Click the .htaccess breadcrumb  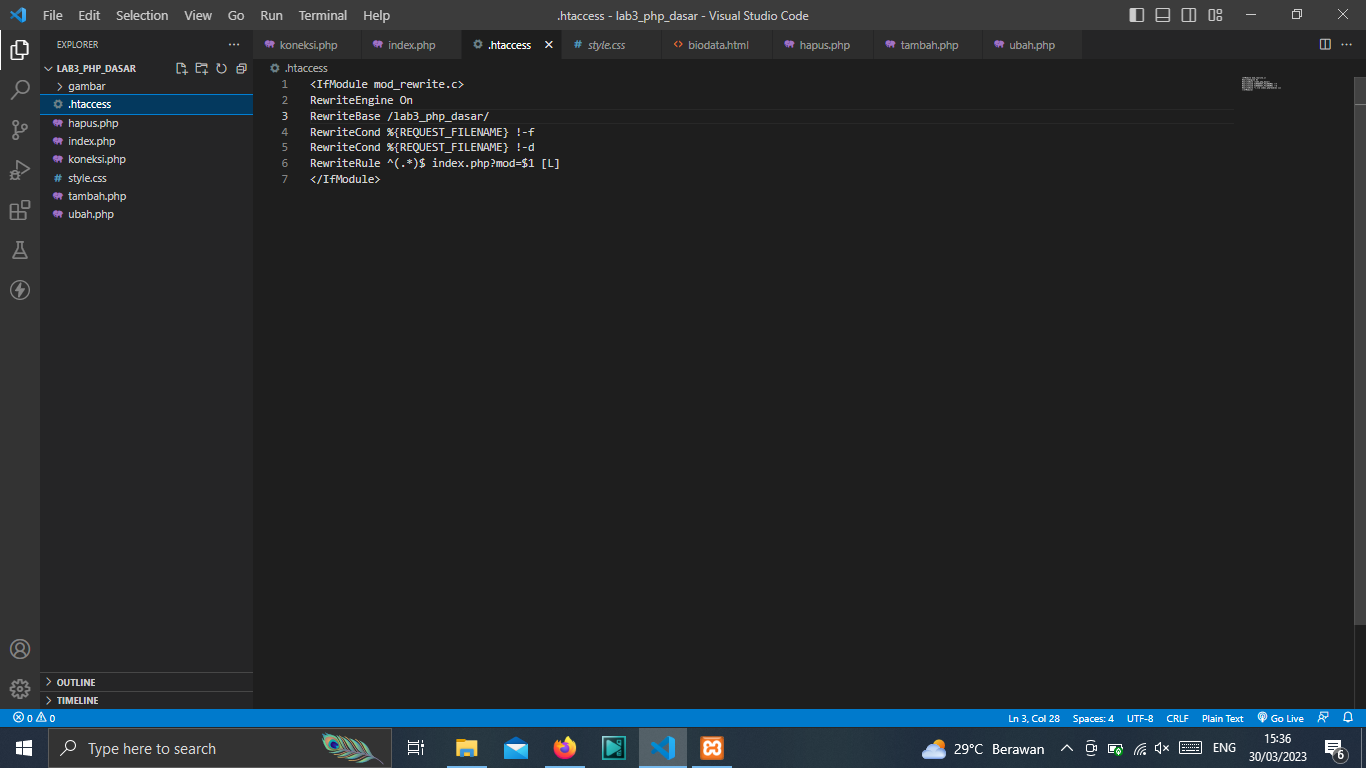tap(299, 68)
